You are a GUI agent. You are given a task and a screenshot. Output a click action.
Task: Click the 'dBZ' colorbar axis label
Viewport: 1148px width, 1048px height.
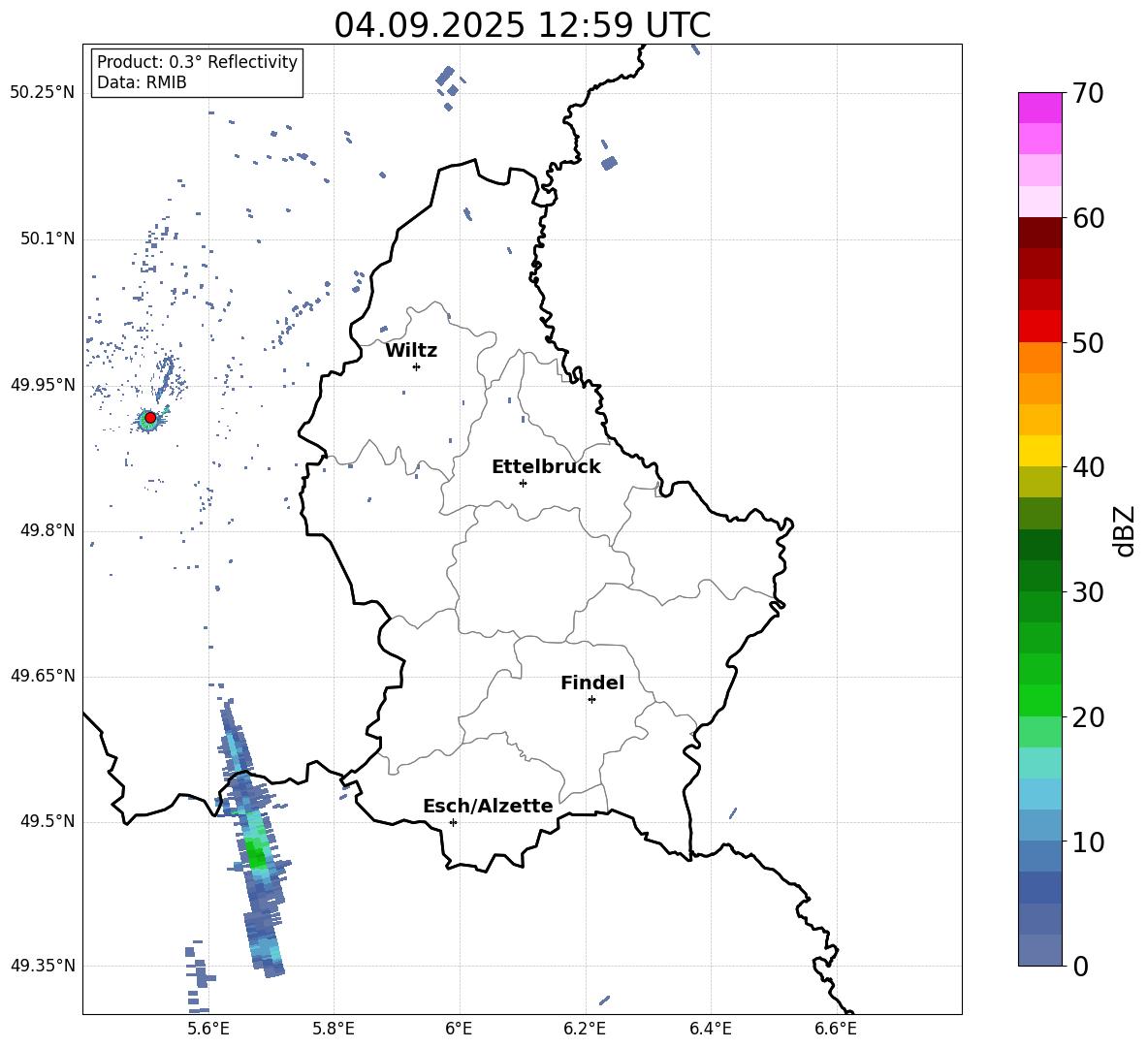1126,530
